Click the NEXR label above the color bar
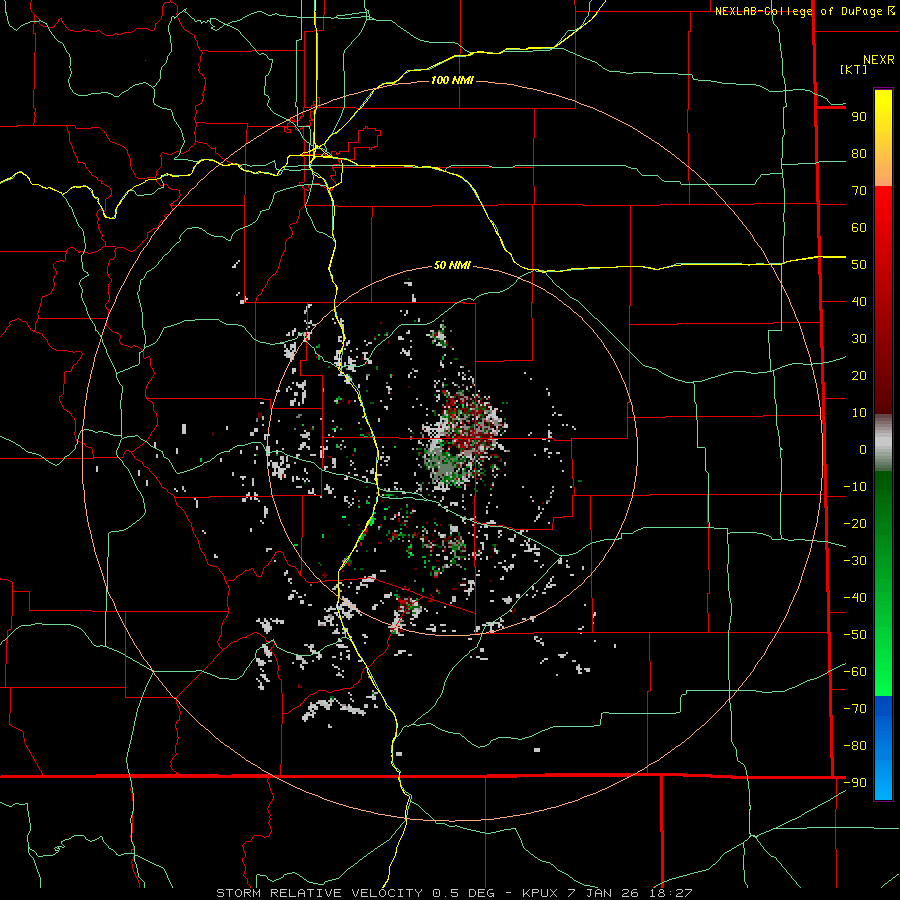Screen dimensions: 900x900 coord(878,60)
